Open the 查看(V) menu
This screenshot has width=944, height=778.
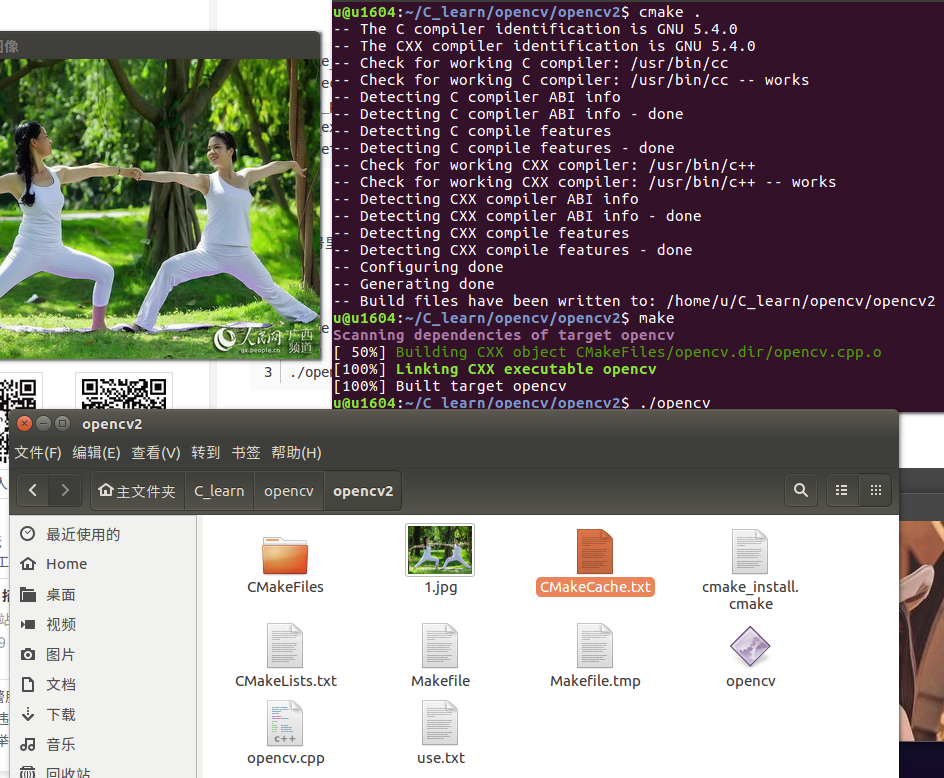click(x=156, y=452)
